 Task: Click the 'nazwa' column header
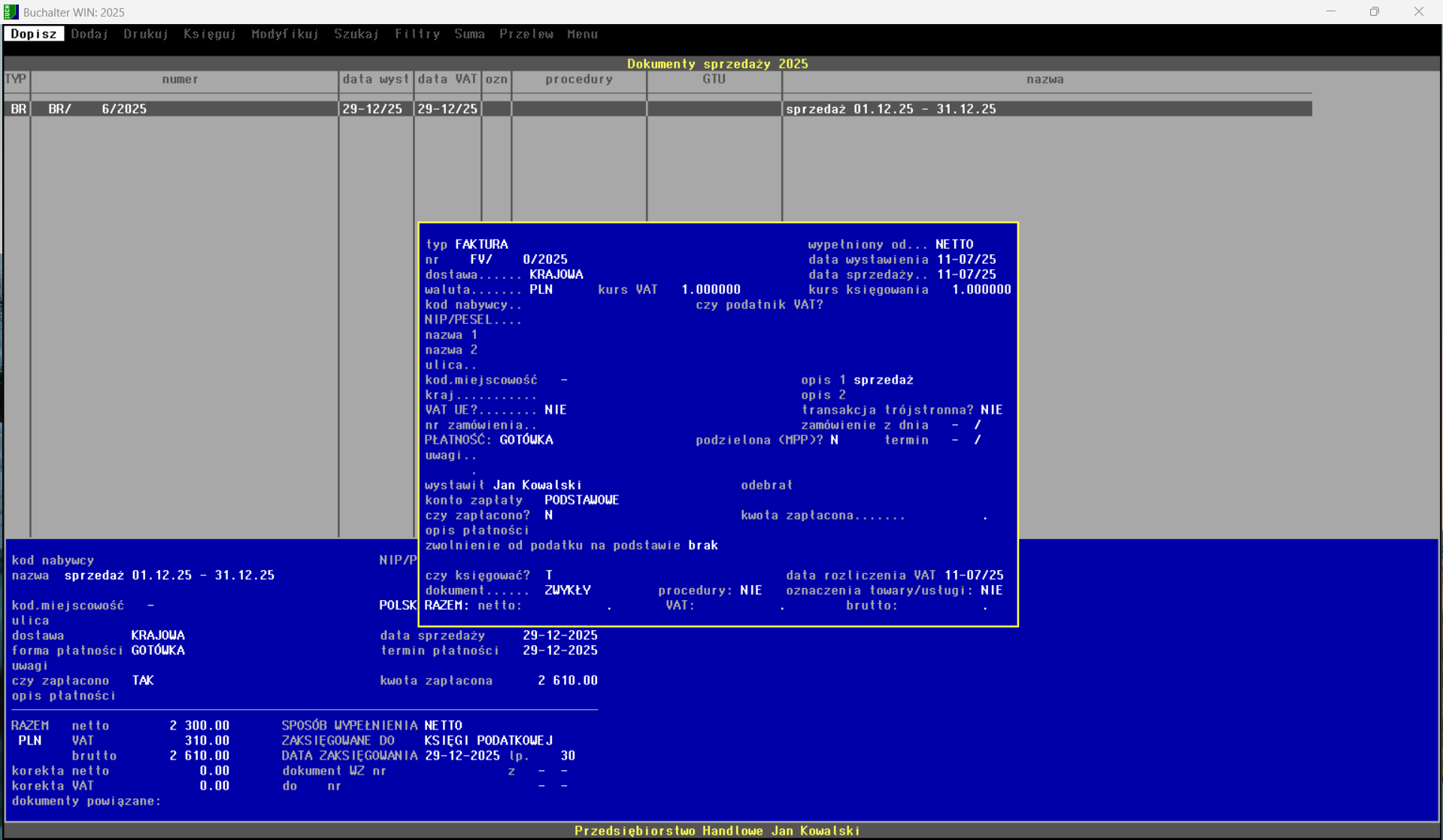pyautogui.click(x=1045, y=79)
